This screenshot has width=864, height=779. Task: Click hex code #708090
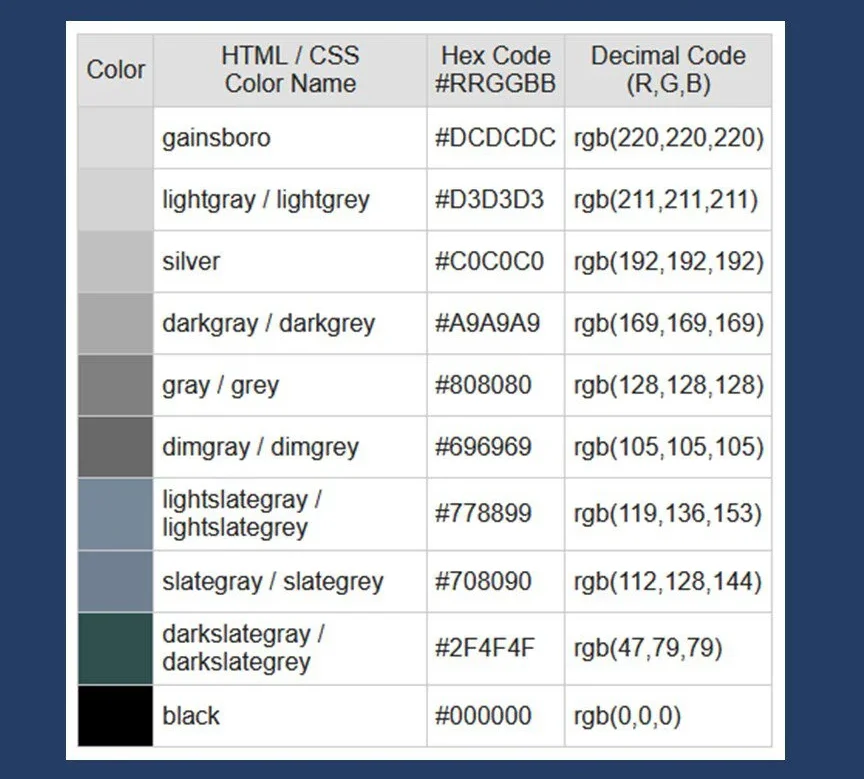pos(483,582)
